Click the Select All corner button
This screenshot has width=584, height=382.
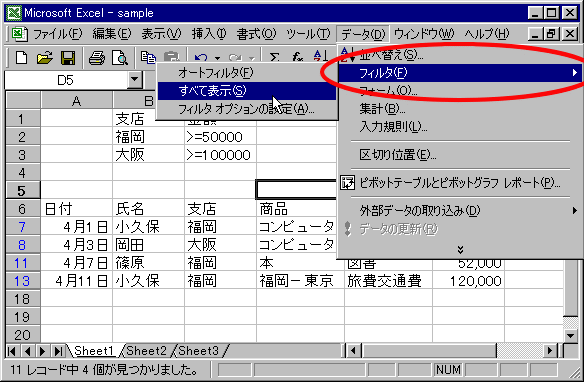pyautogui.click(x=23, y=101)
